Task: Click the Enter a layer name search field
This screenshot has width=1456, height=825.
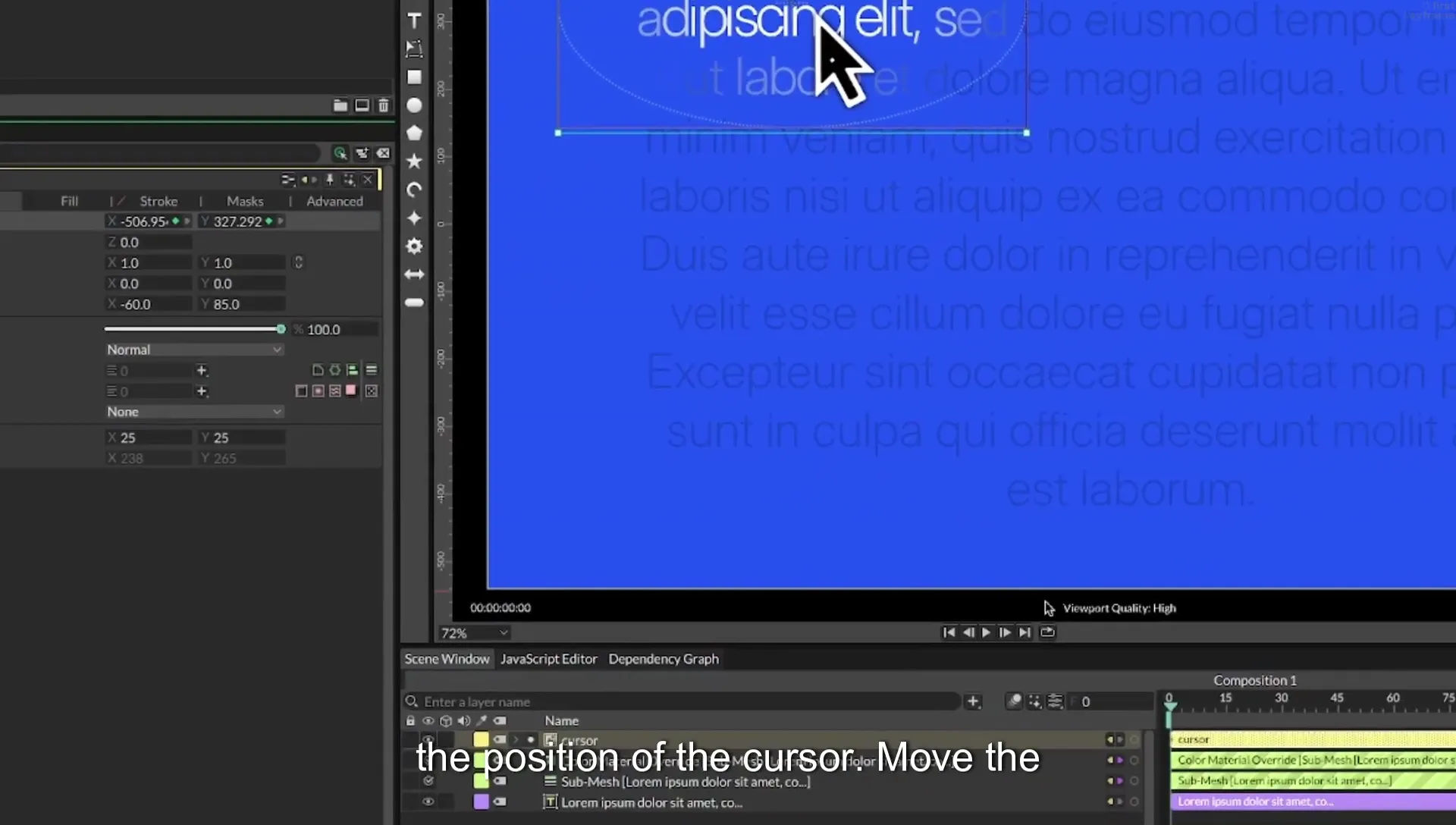Action: point(682,702)
